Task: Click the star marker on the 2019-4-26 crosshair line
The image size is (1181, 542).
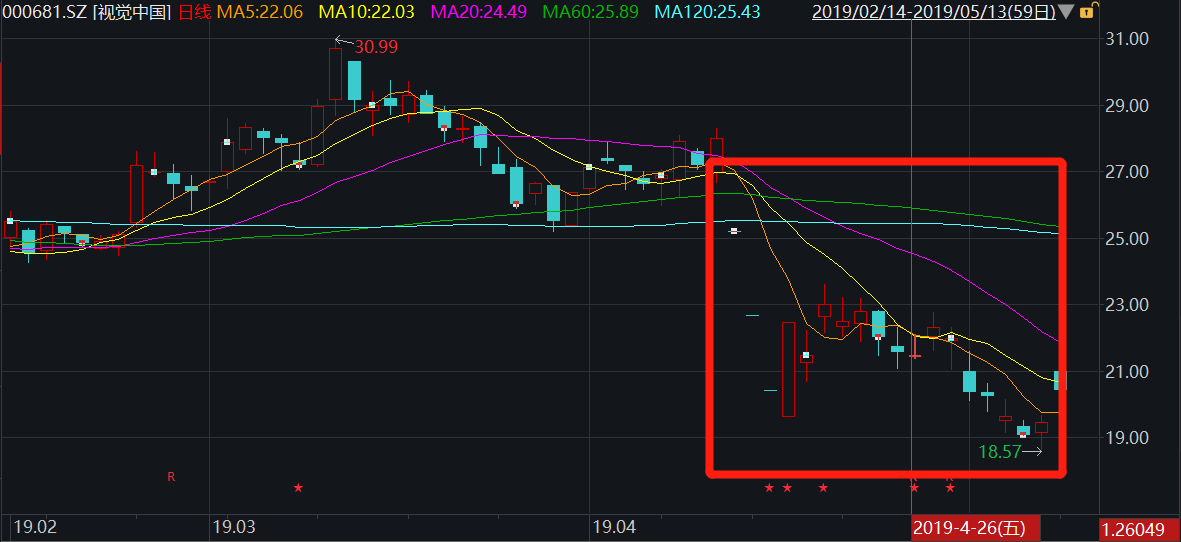Action: pyautogui.click(x=914, y=488)
